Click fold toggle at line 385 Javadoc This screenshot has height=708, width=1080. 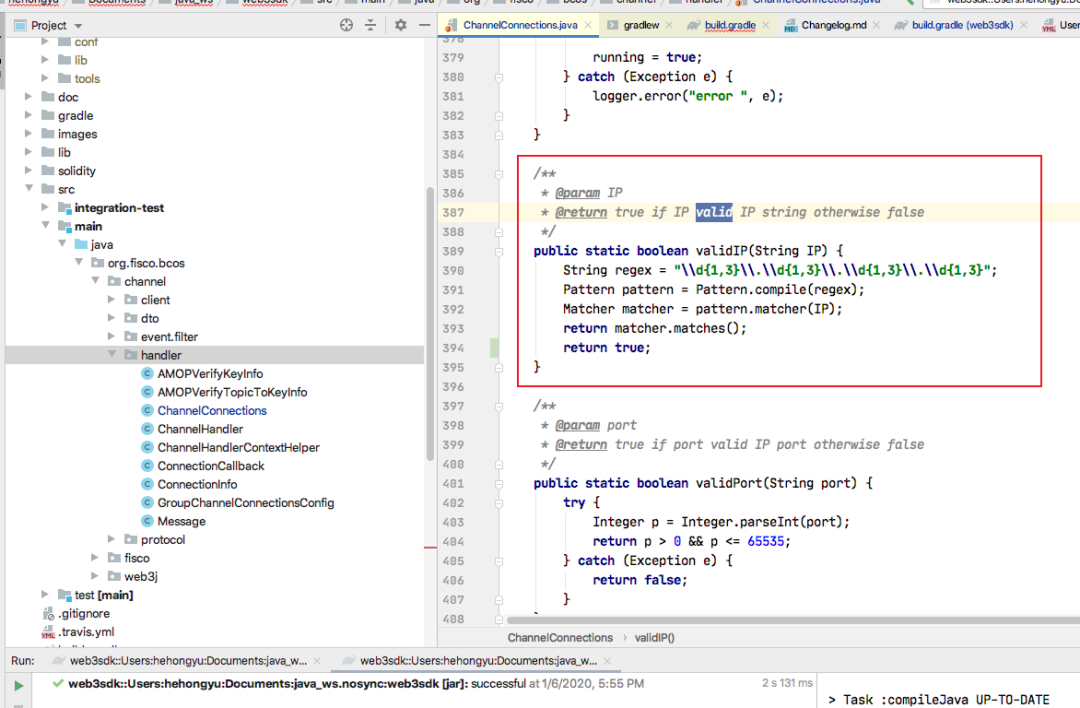(499, 174)
